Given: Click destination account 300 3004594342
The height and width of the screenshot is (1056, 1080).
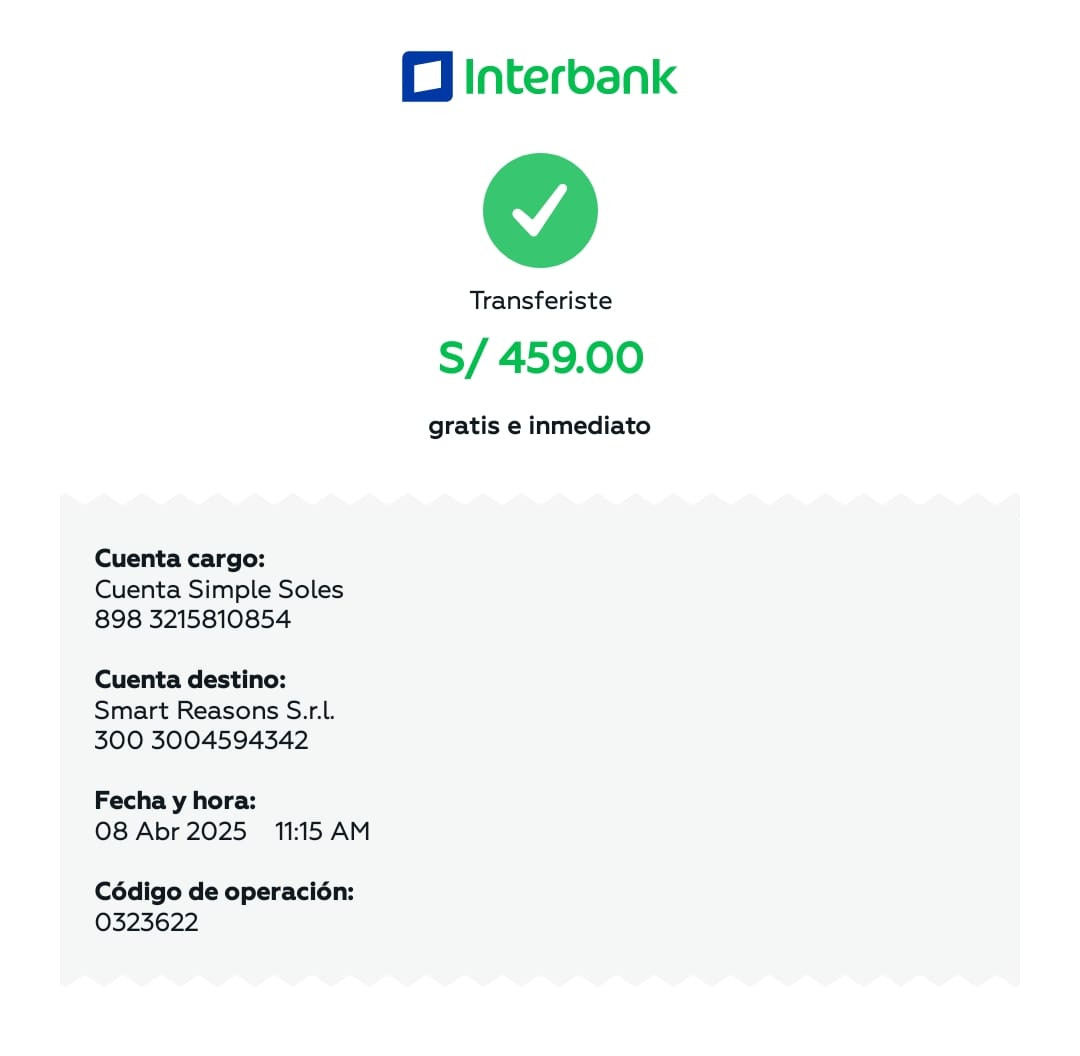Looking at the screenshot, I should point(201,741).
